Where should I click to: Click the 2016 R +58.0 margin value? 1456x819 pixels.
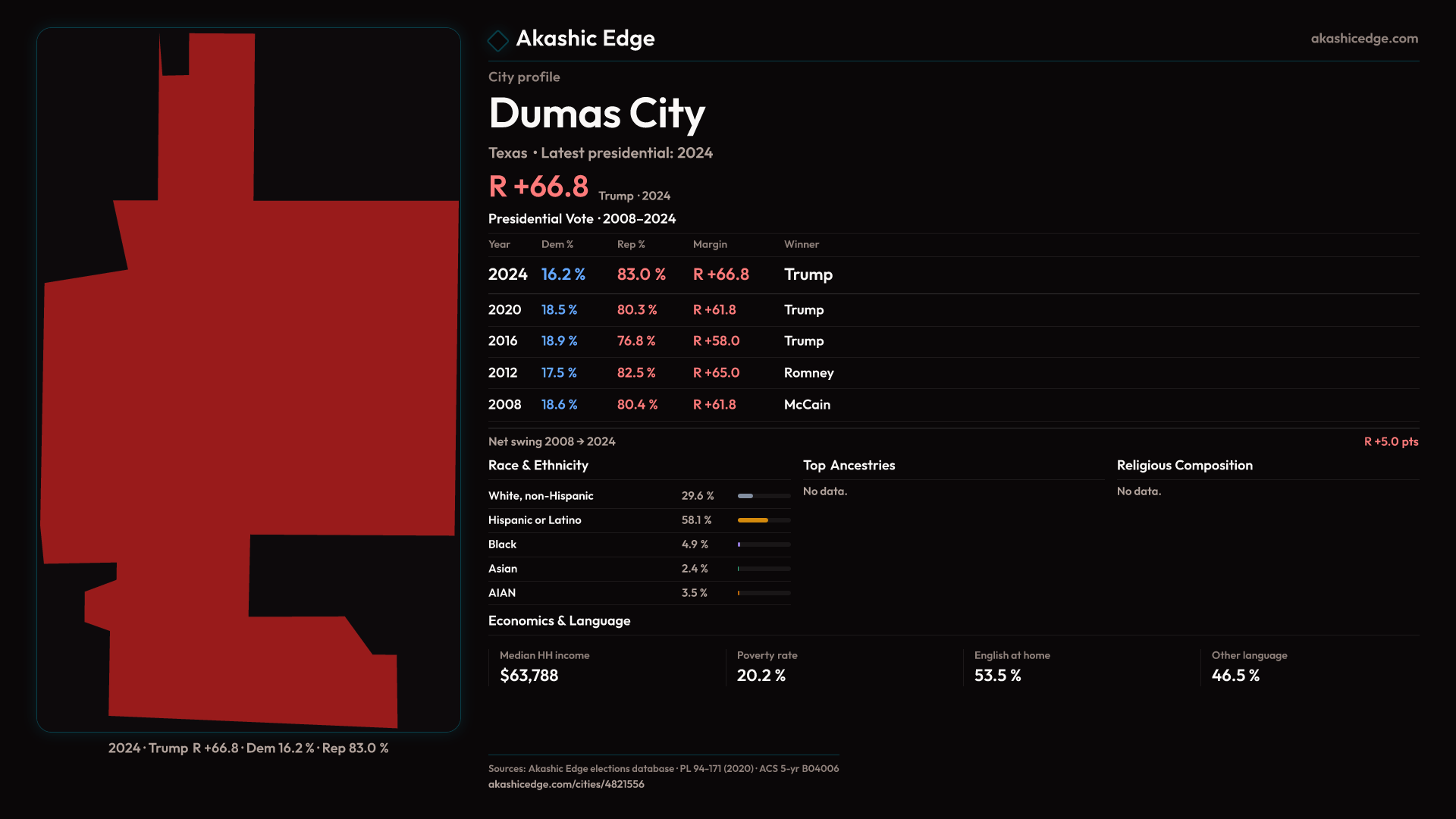tap(716, 341)
